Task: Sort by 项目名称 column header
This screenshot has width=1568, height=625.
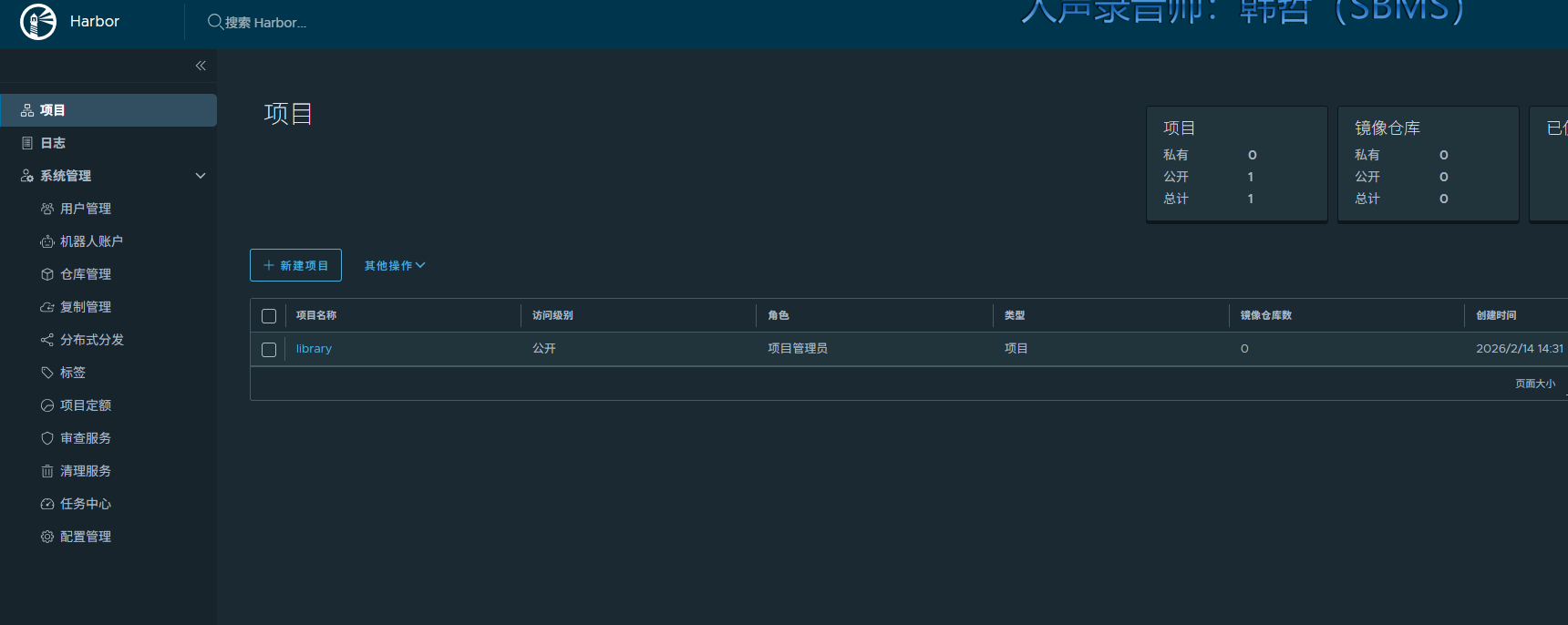Action: point(316,315)
